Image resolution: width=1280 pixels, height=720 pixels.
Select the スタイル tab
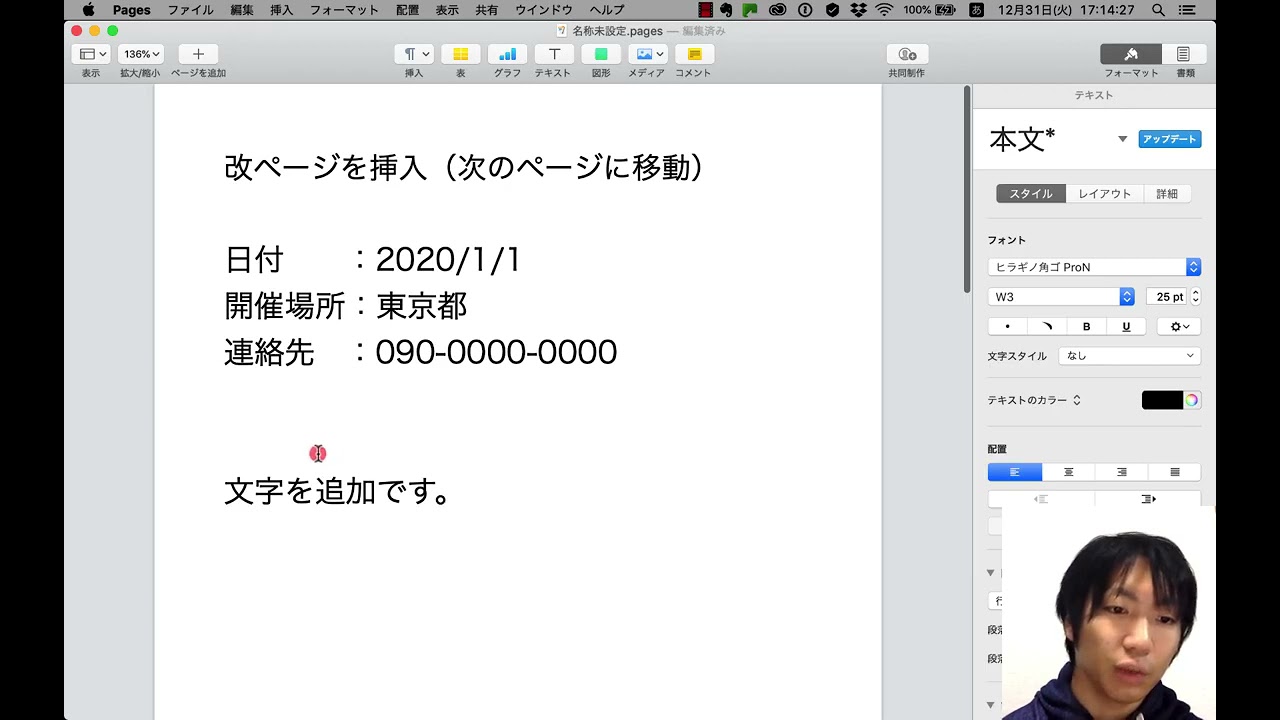1030,194
